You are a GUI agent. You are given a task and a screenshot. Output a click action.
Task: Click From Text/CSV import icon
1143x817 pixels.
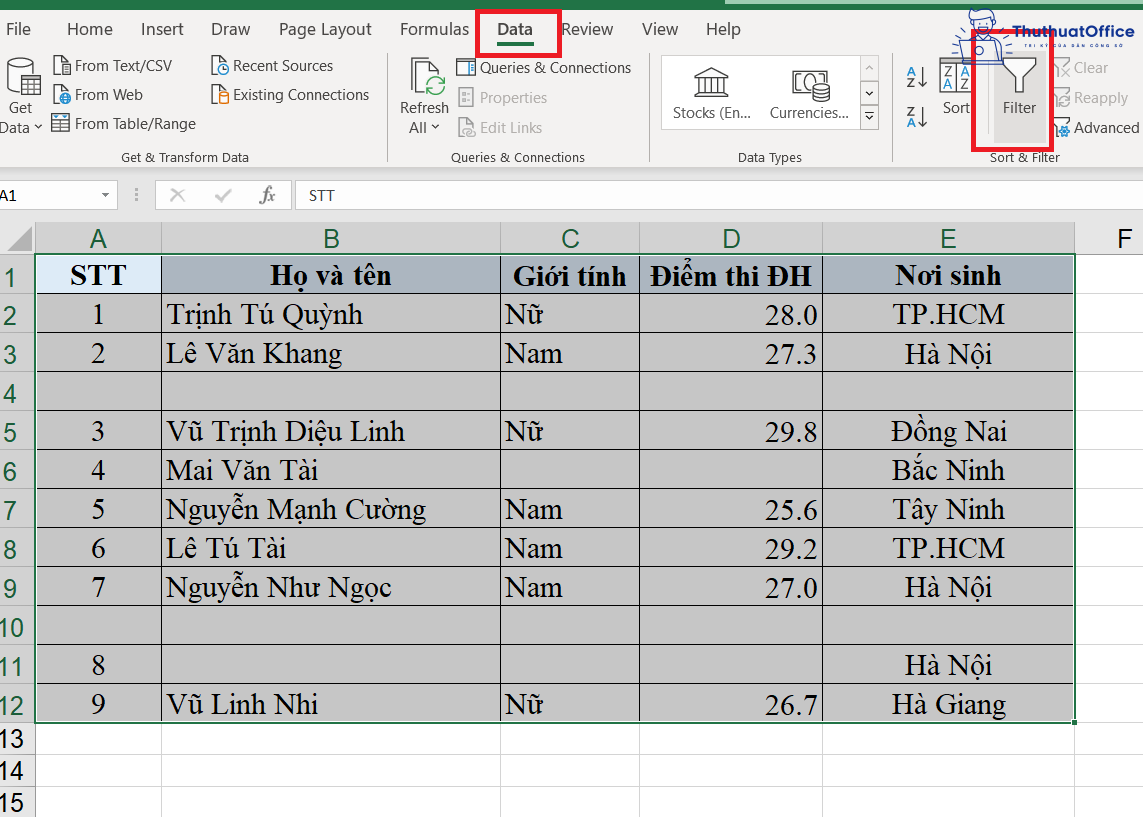tap(62, 66)
